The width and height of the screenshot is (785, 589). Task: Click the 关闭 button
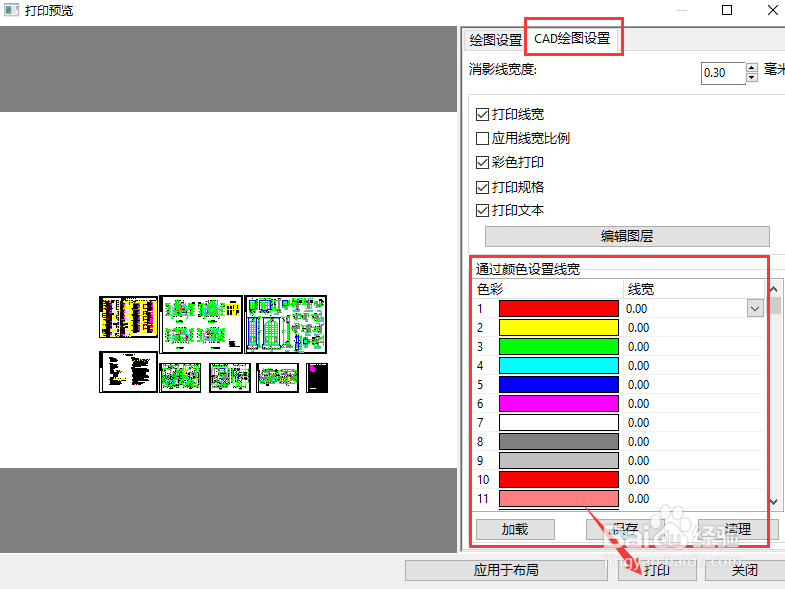pos(744,570)
